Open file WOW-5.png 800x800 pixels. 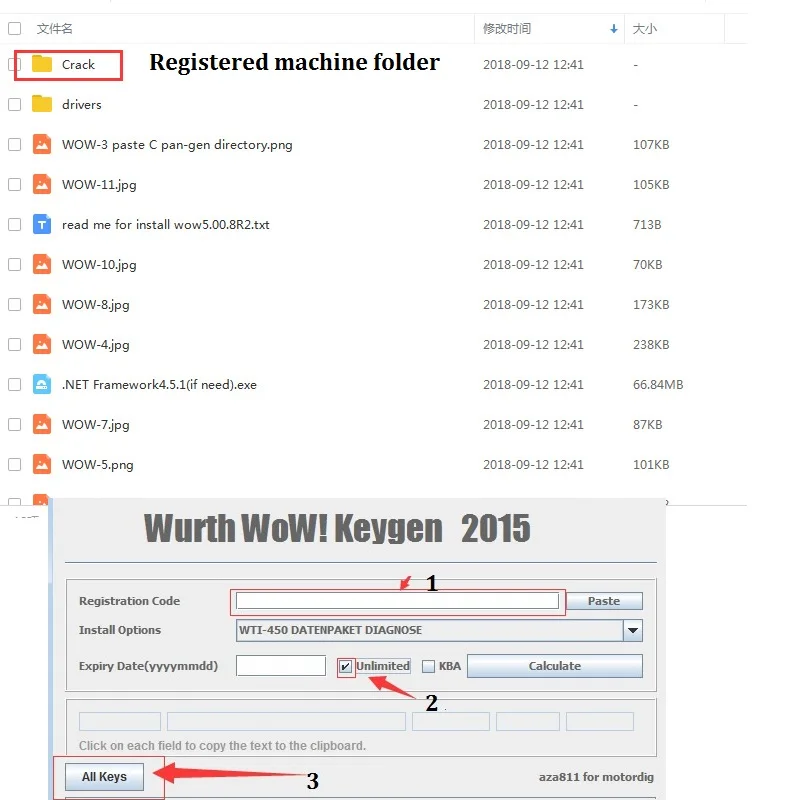pyautogui.click(x=97, y=465)
